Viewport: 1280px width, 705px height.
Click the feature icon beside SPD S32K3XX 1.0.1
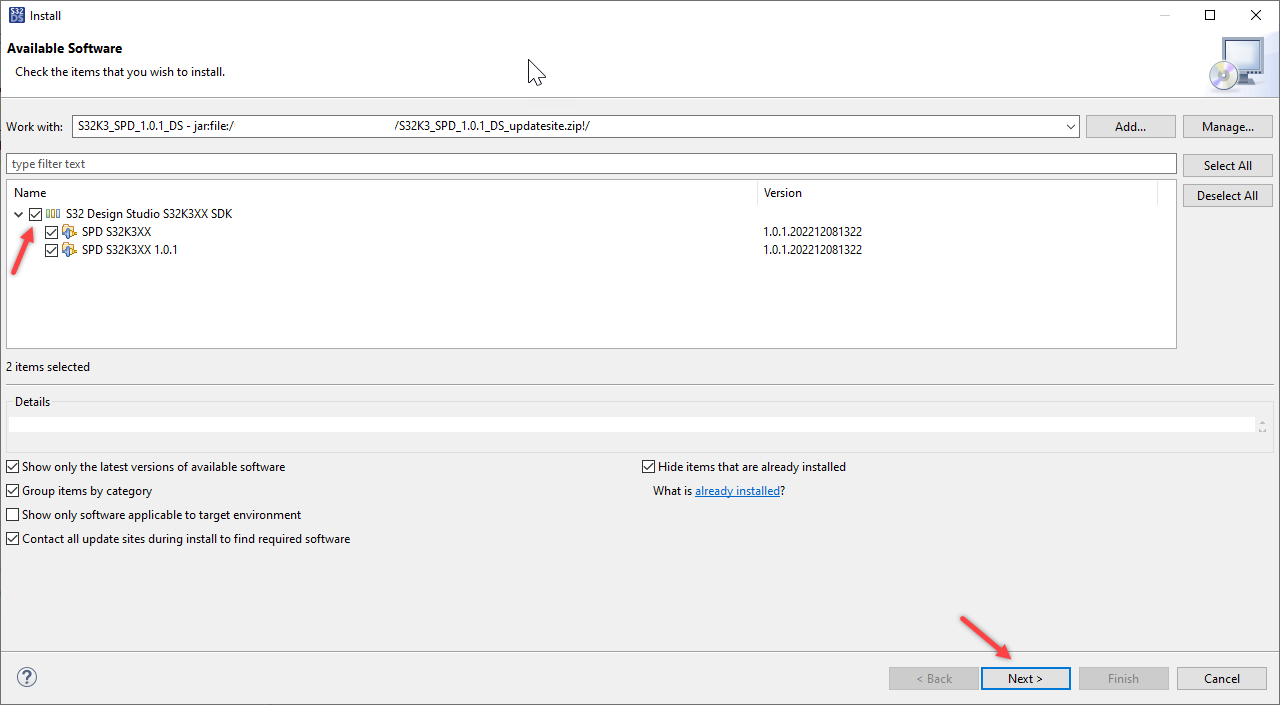coord(70,250)
